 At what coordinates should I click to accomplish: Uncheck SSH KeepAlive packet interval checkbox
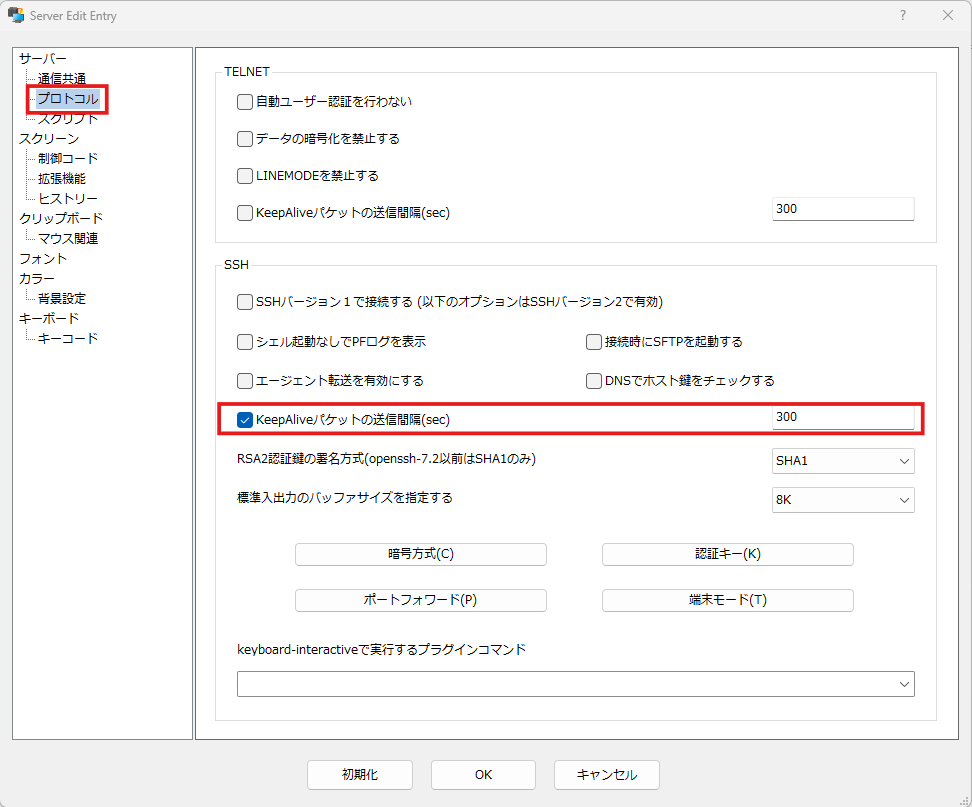(245, 420)
